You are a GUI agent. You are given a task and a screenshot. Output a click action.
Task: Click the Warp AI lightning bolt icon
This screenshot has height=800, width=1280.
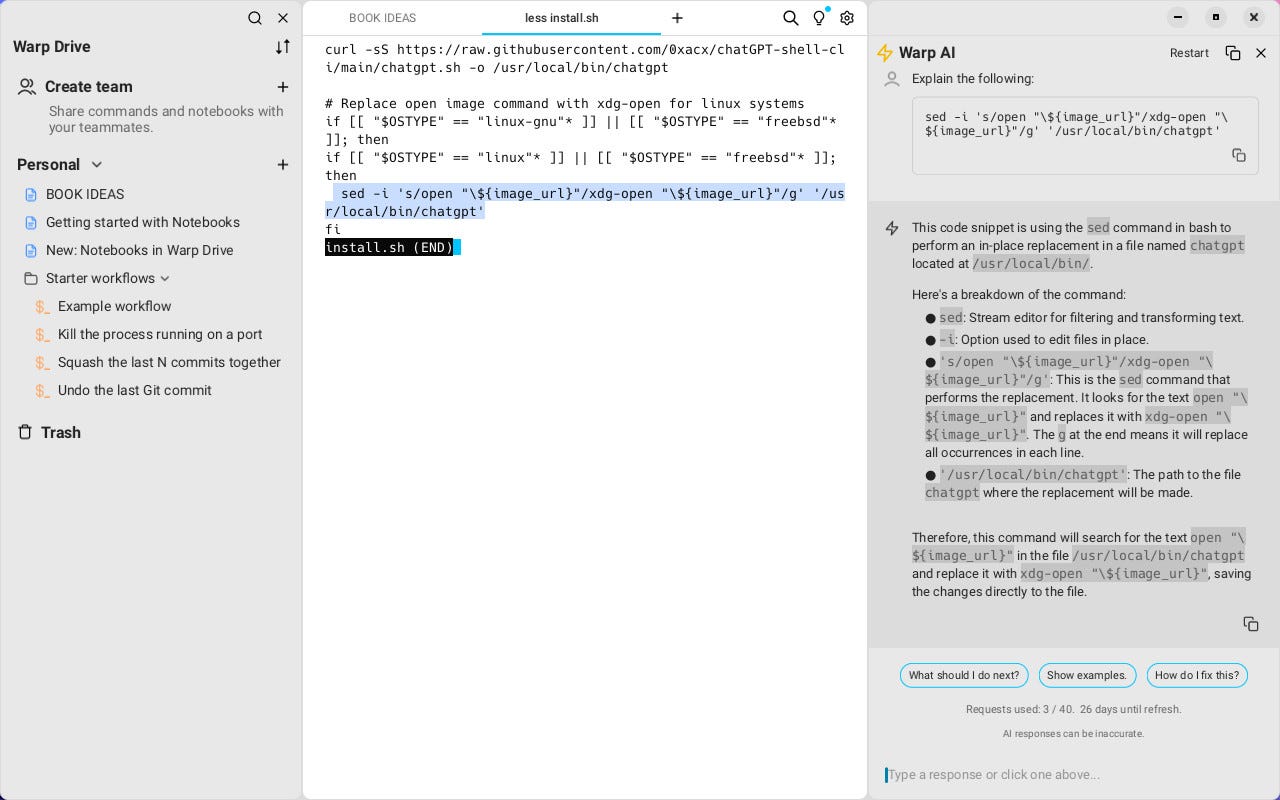[x=884, y=53]
